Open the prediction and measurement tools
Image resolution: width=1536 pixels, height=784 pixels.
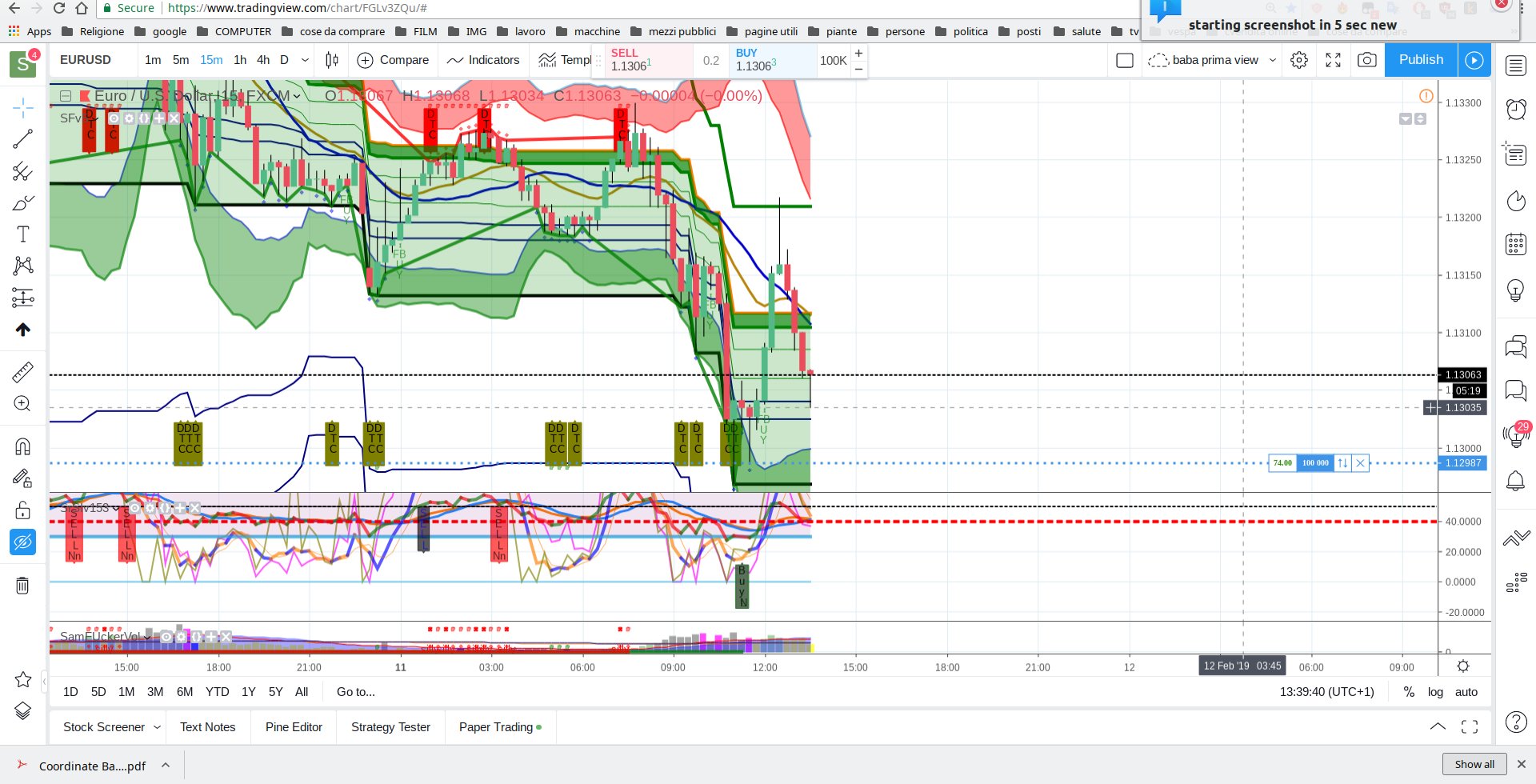tap(22, 298)
